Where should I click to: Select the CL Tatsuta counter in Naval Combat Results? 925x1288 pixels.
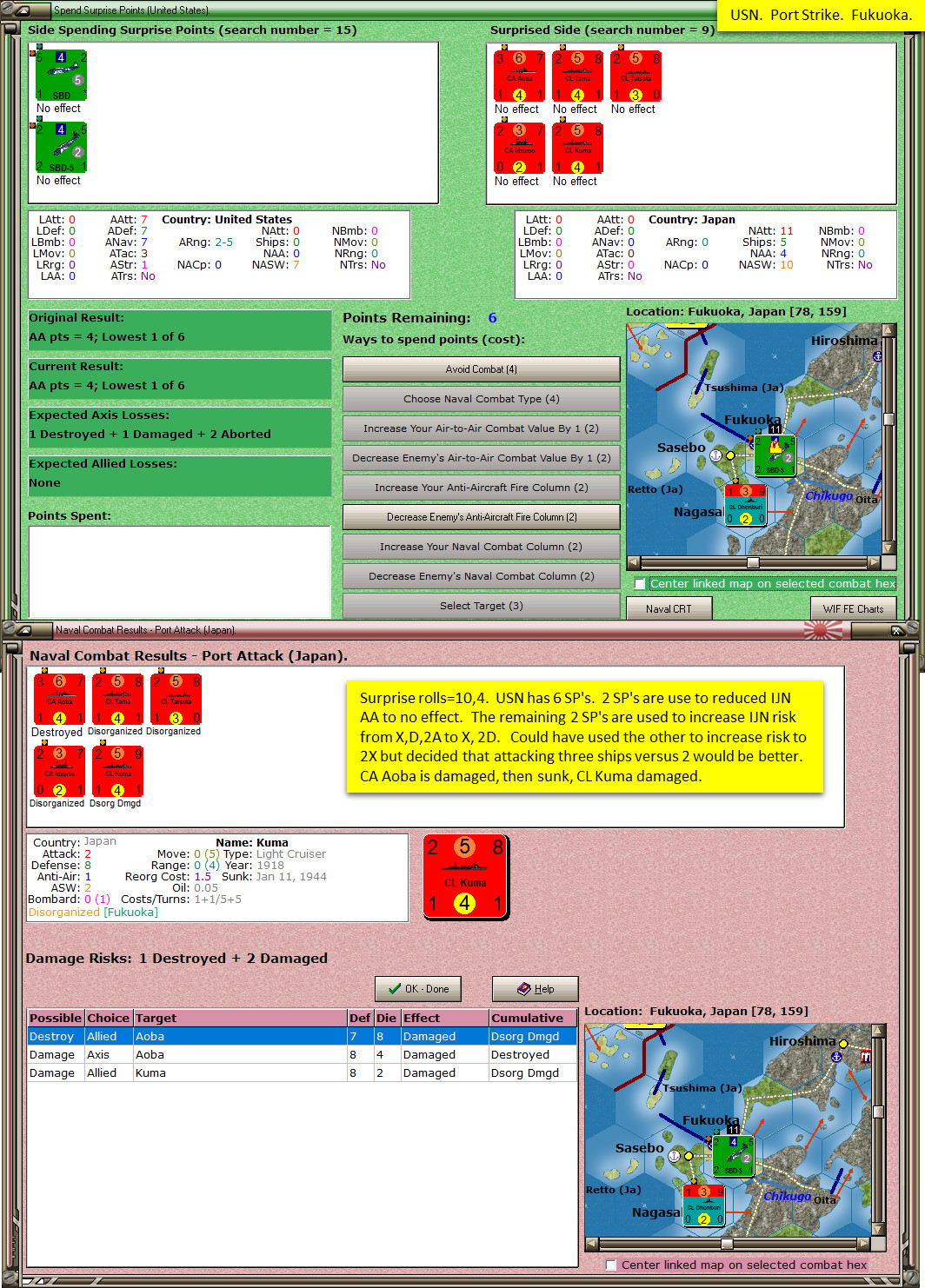click(176, 700)
